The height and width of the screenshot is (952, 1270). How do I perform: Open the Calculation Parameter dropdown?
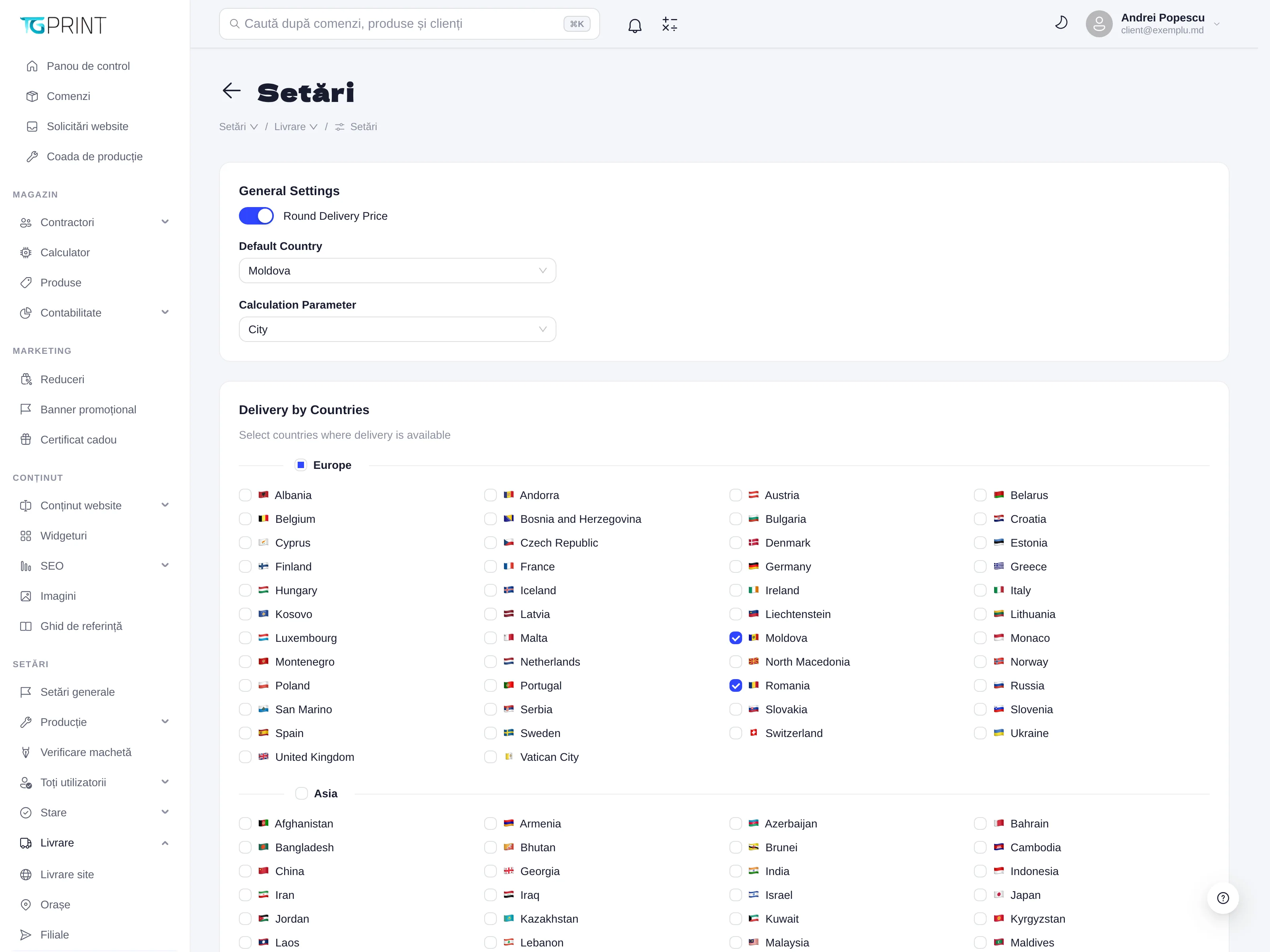coord(397,329)
